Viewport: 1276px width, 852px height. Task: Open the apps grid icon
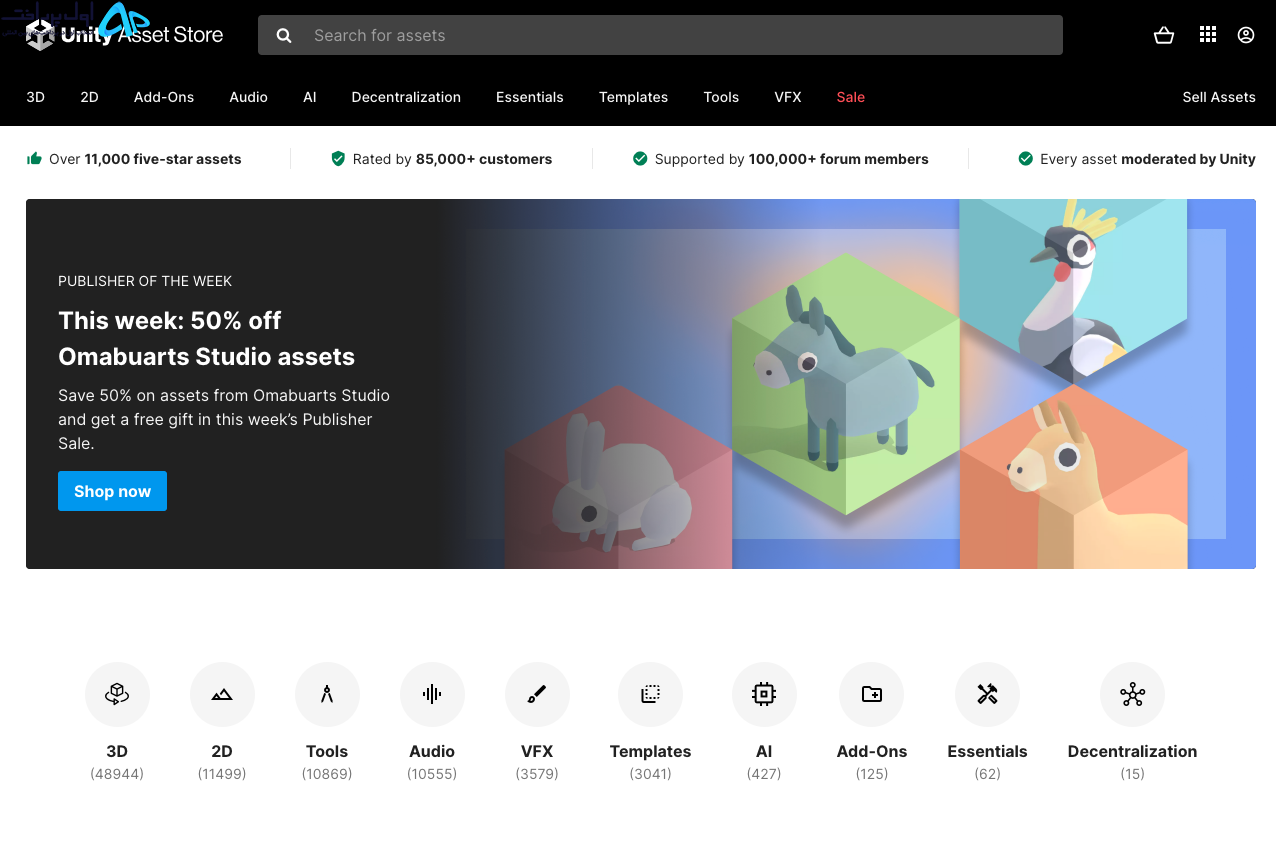(x=1208, y=35)
